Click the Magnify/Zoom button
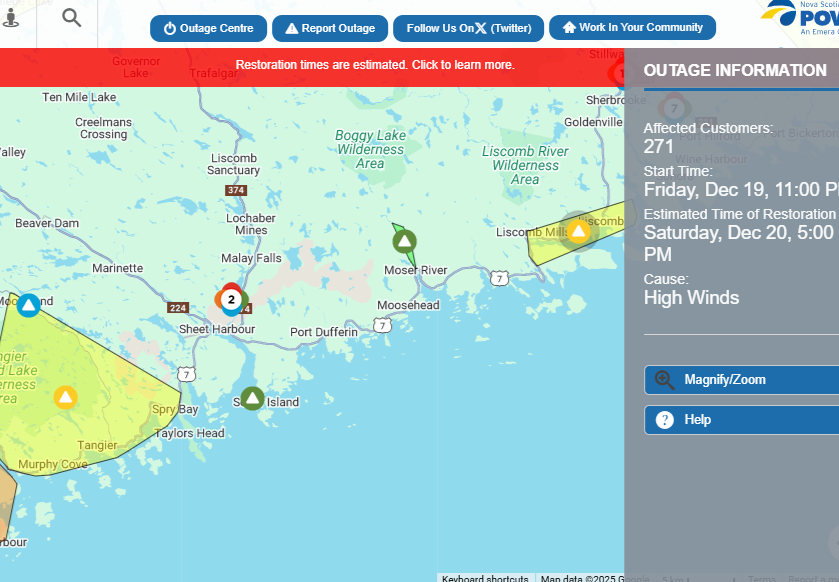The width and height of the screenshot is (839, 582). click(740, 380)
